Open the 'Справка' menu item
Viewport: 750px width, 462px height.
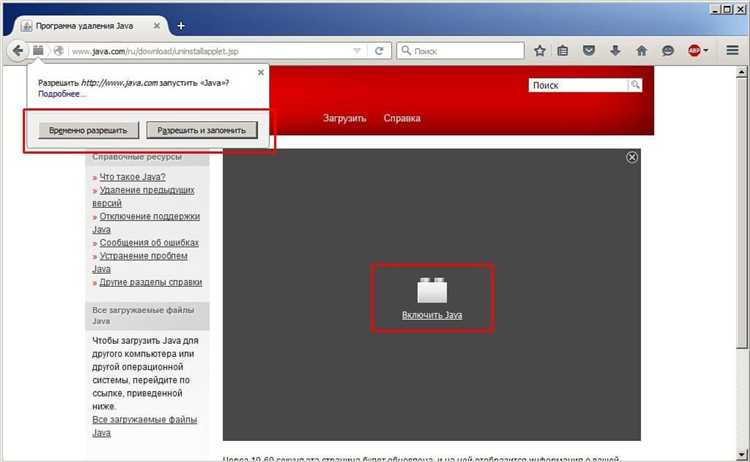tap(402, 118)
